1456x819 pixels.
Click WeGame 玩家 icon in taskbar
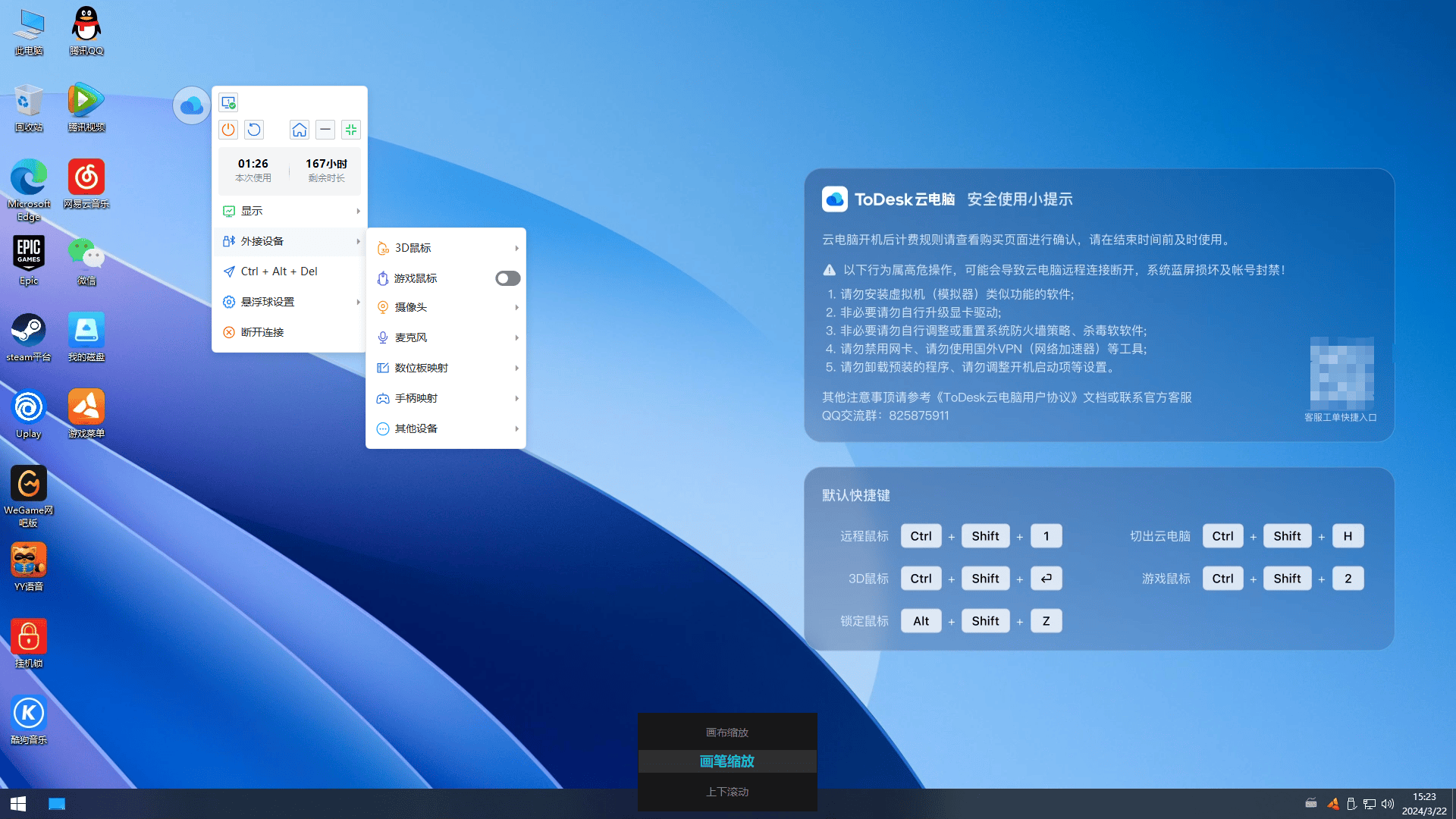[1333, 803]
